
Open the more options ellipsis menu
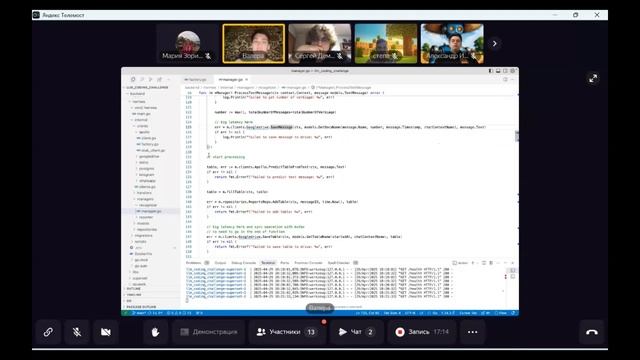point(473,332)
